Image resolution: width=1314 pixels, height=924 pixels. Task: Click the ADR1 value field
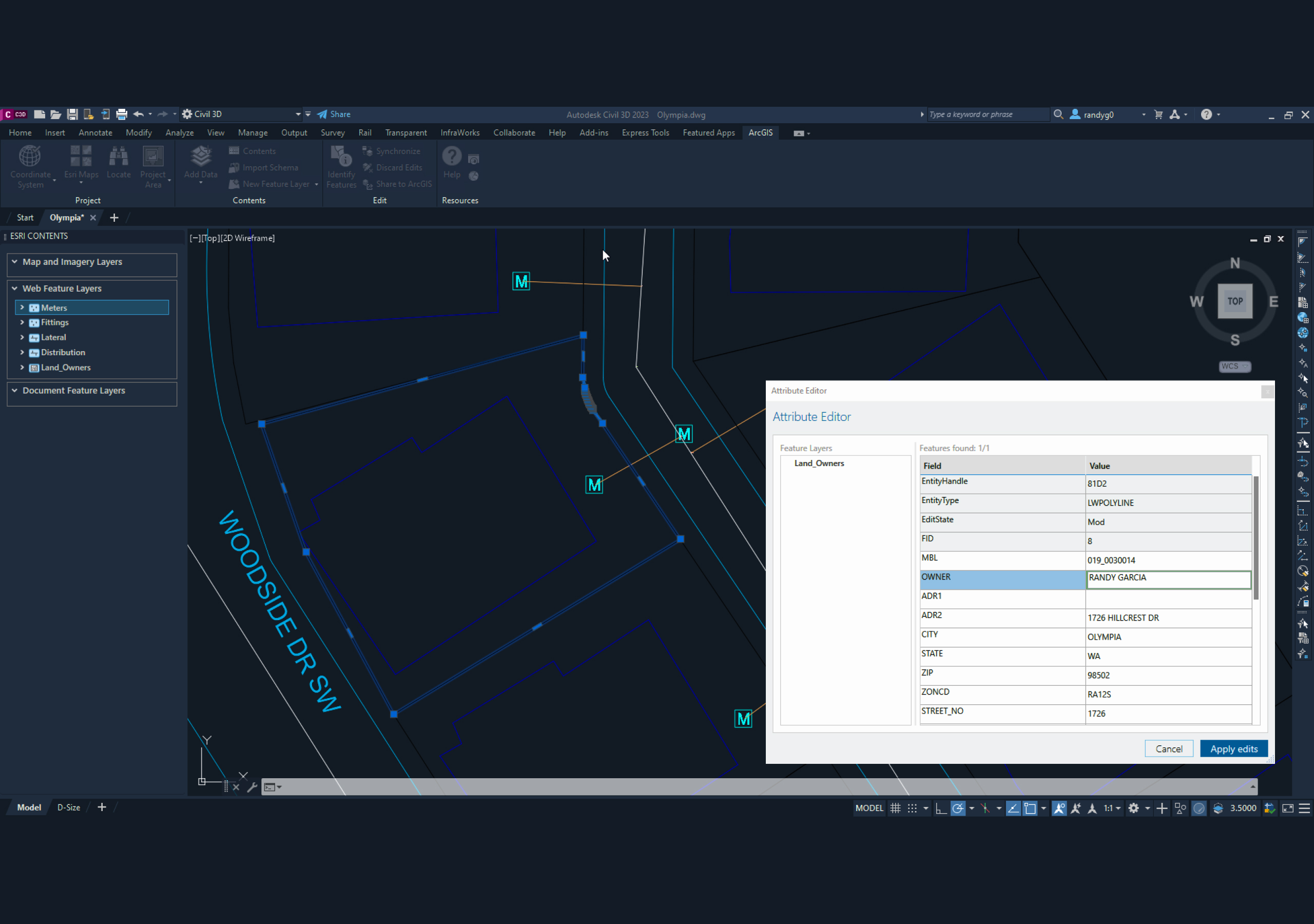1168,598
